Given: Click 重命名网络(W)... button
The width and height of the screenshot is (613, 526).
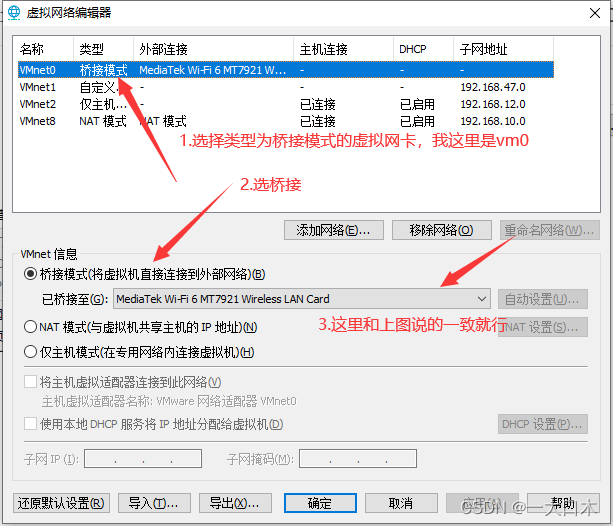Looking at the screenshot, I should click(x=550, y=230).
